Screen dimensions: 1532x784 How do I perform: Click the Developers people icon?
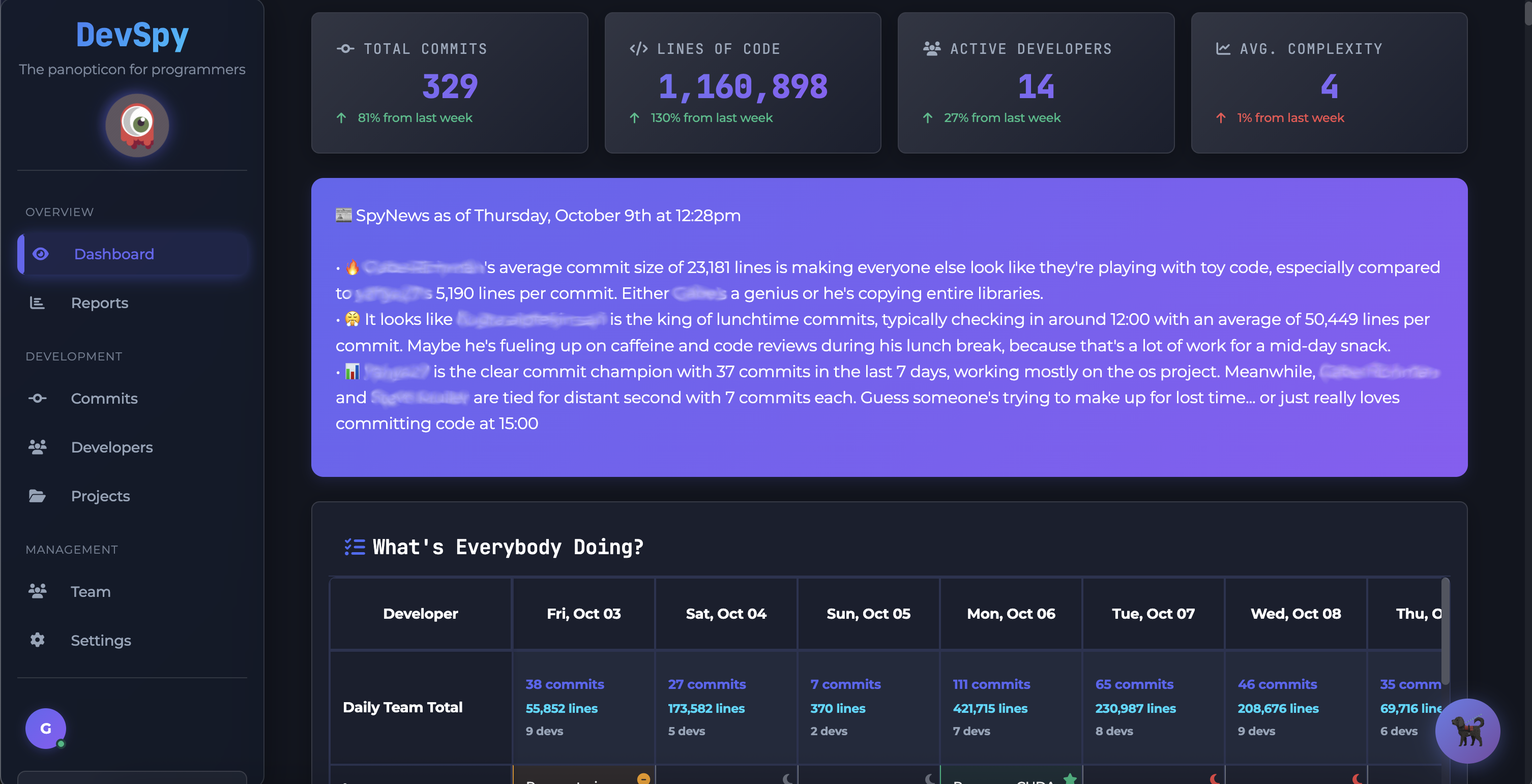(x=37, y=447)
